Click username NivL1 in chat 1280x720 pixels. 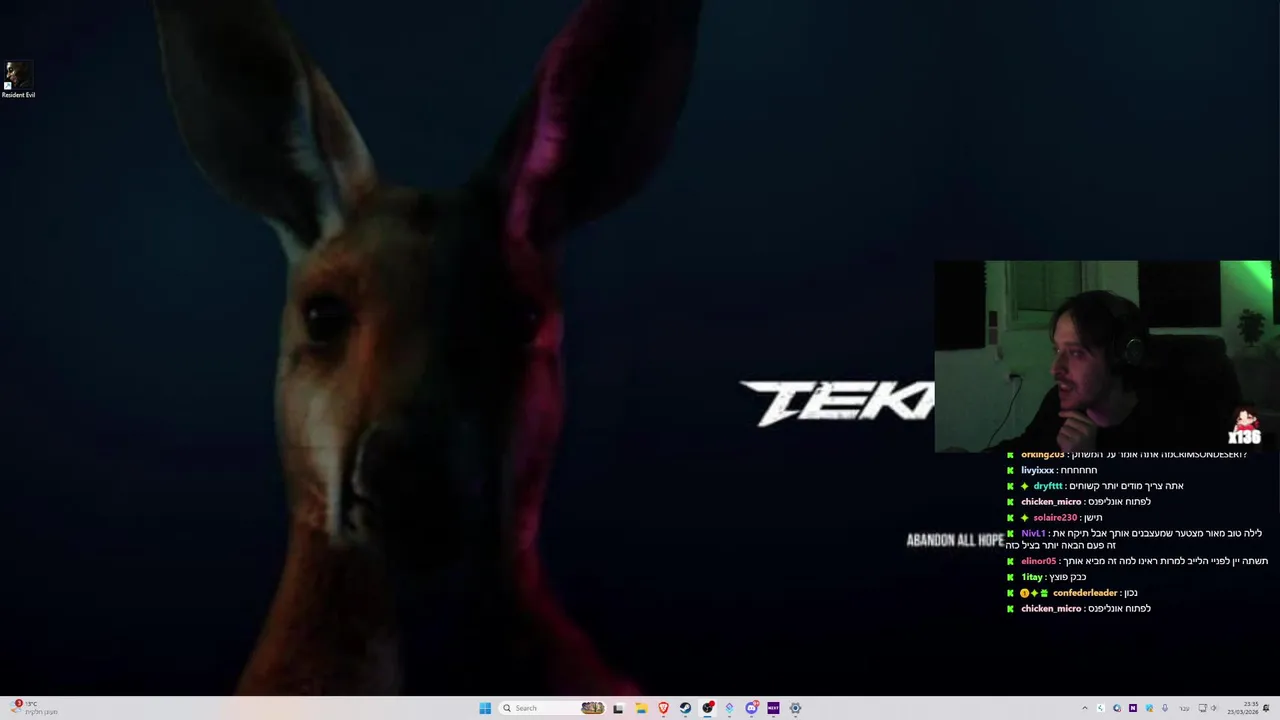tap(1033, 534)
